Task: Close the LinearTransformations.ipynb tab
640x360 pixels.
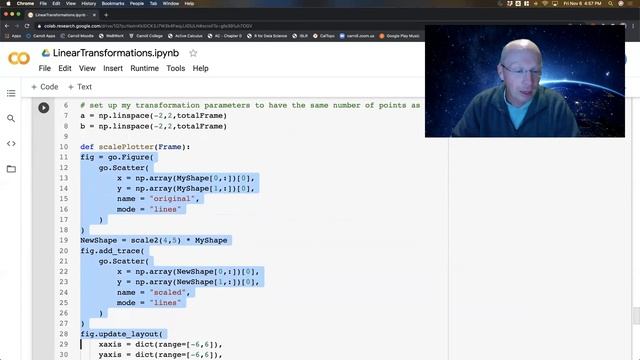Action: pyautogui.click(x=94, y=15)
